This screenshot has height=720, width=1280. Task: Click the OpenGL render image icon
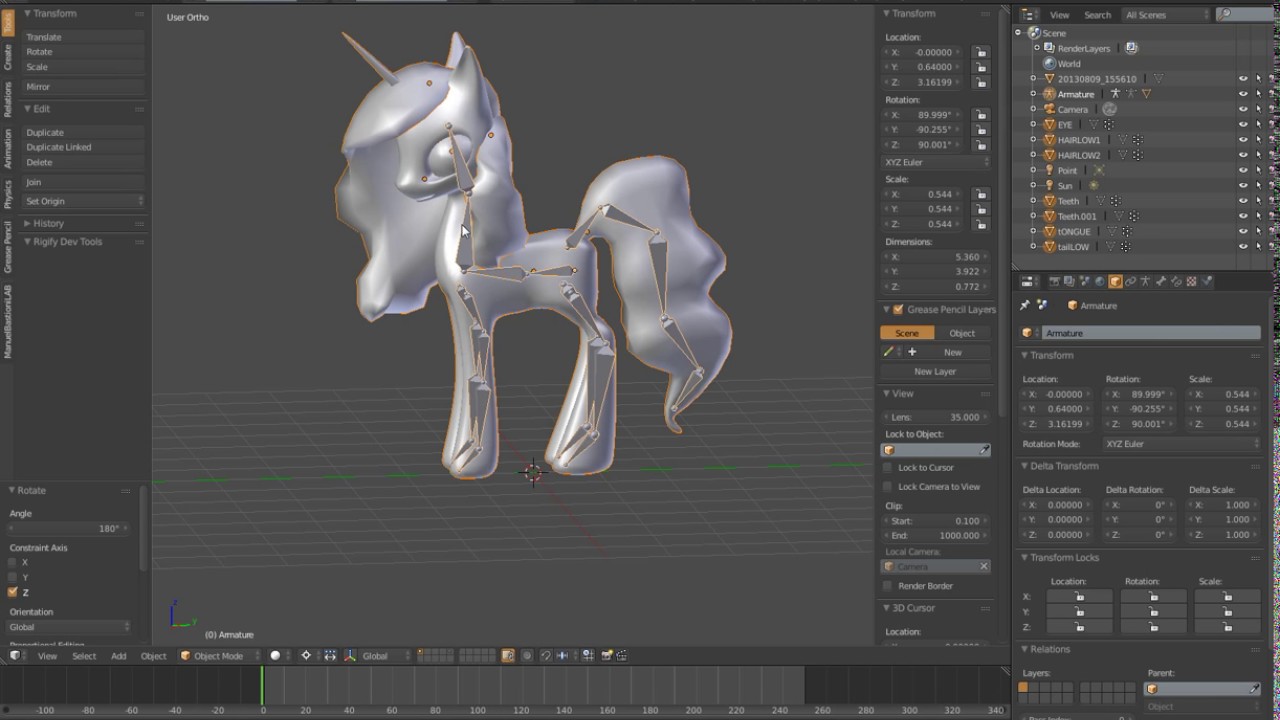tap(606, 656)
